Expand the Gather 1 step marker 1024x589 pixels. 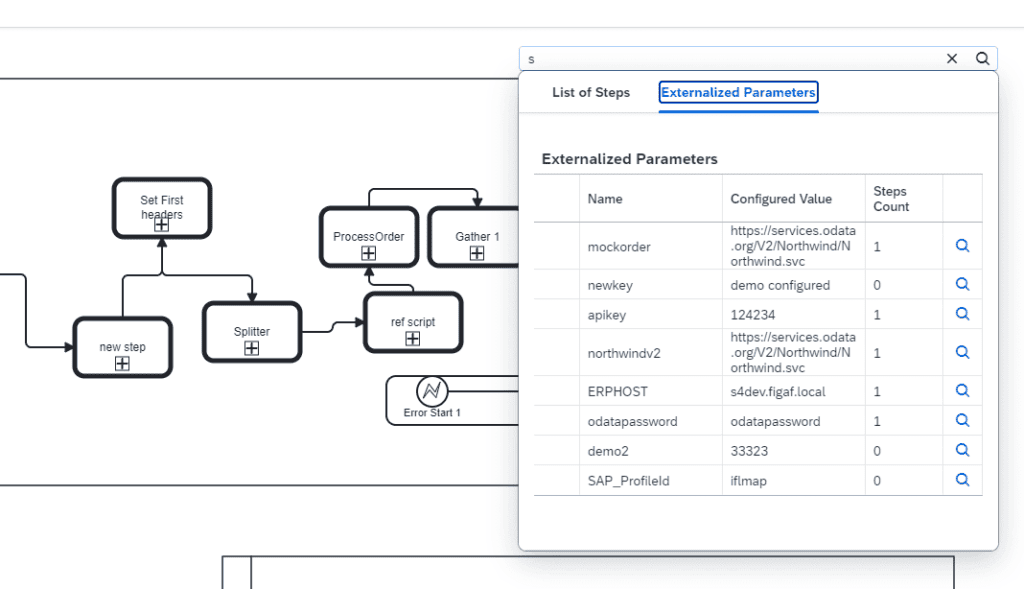coord(477,253)
